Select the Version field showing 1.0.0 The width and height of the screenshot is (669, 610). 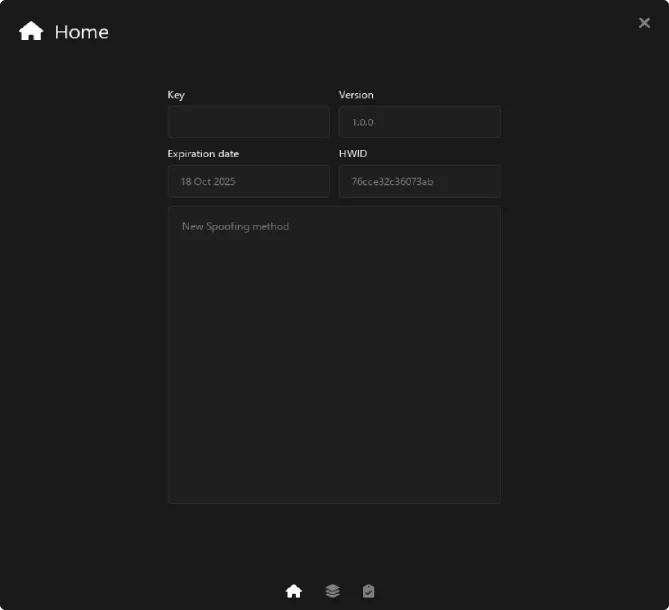point(419,122)
